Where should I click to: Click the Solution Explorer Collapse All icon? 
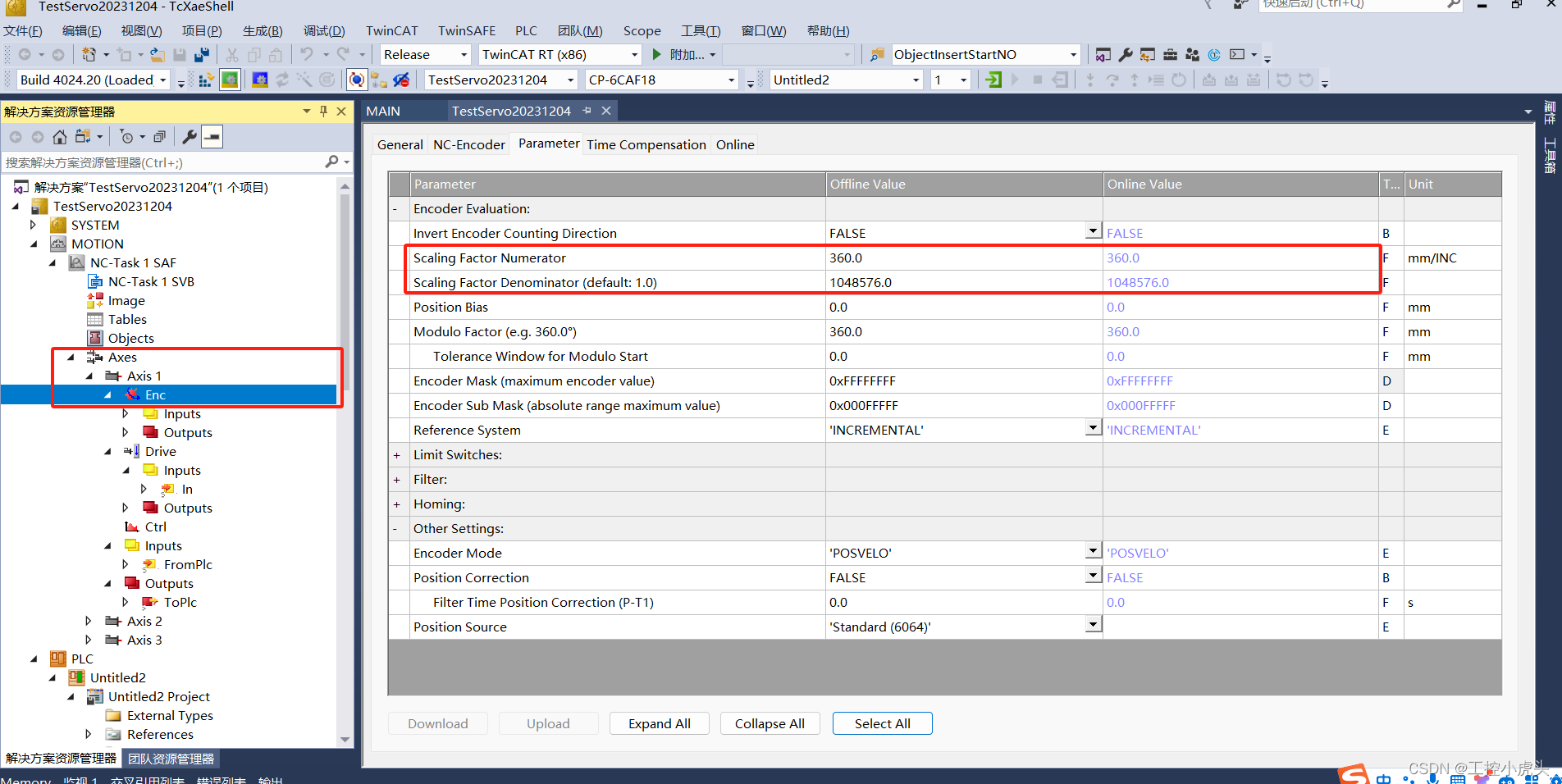[160, 137]
